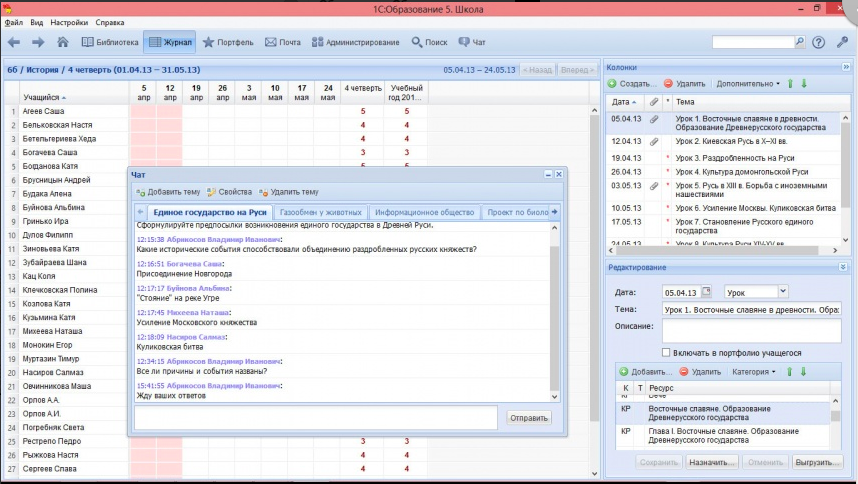Screen dimensions: 858x484
Task: Click Удалить тему in chat window
Action: (x=288, y=191)
